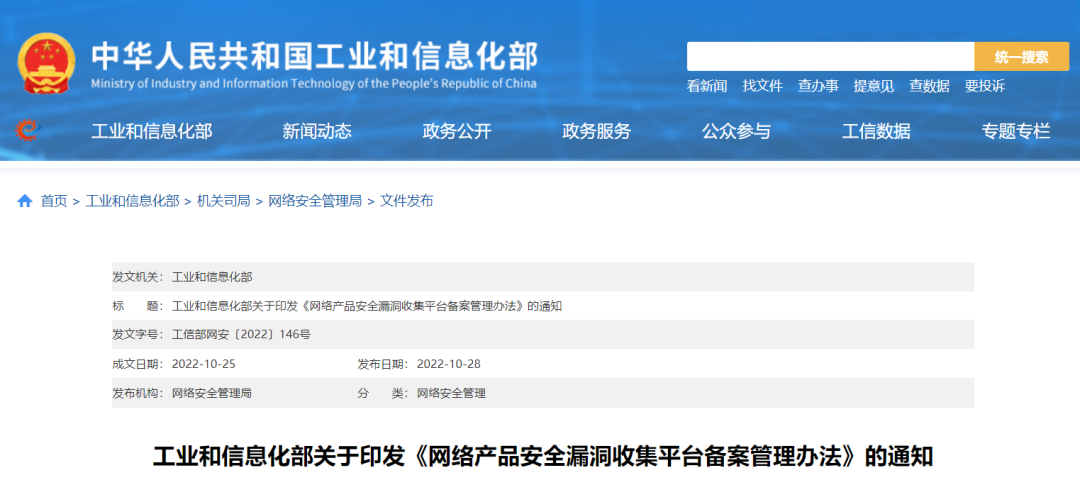Click the small red swirl logo in nav bar

tap(28, 130)
